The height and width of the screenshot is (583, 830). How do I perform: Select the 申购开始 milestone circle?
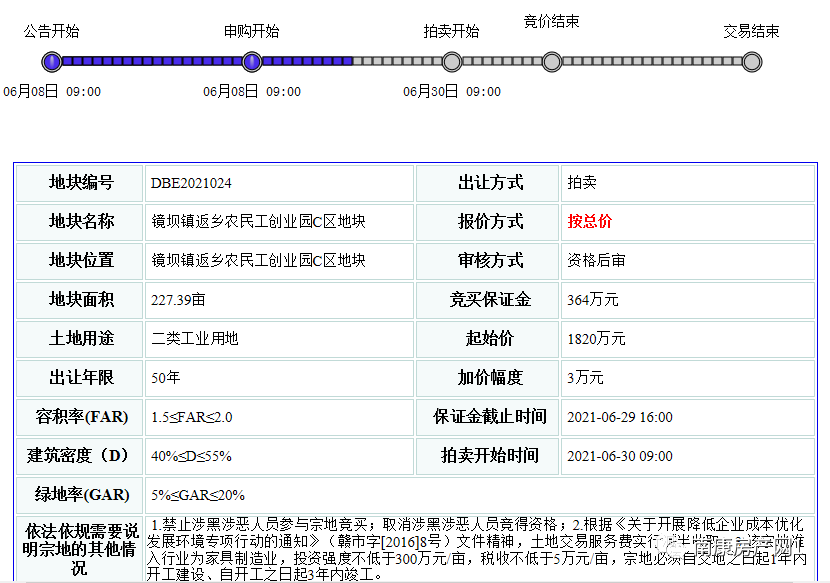tap(252, 61)
